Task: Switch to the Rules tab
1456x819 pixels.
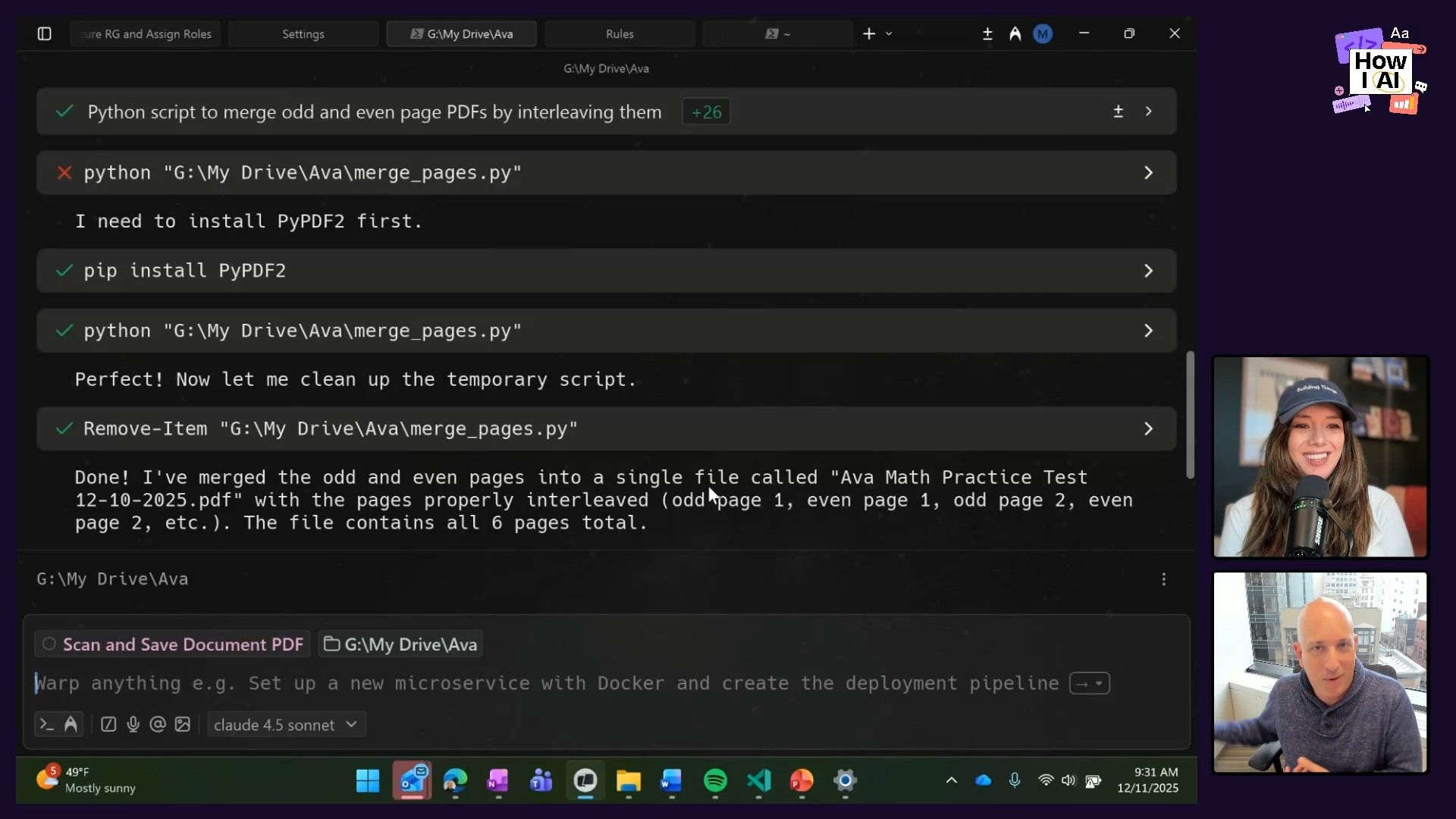Action: coord(620,33)
